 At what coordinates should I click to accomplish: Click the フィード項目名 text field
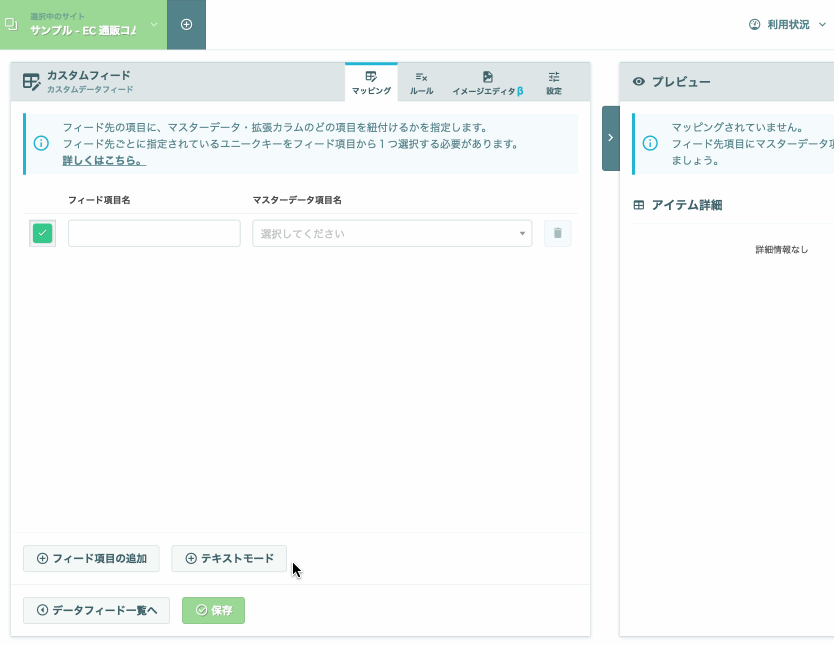tap(154, 233)
